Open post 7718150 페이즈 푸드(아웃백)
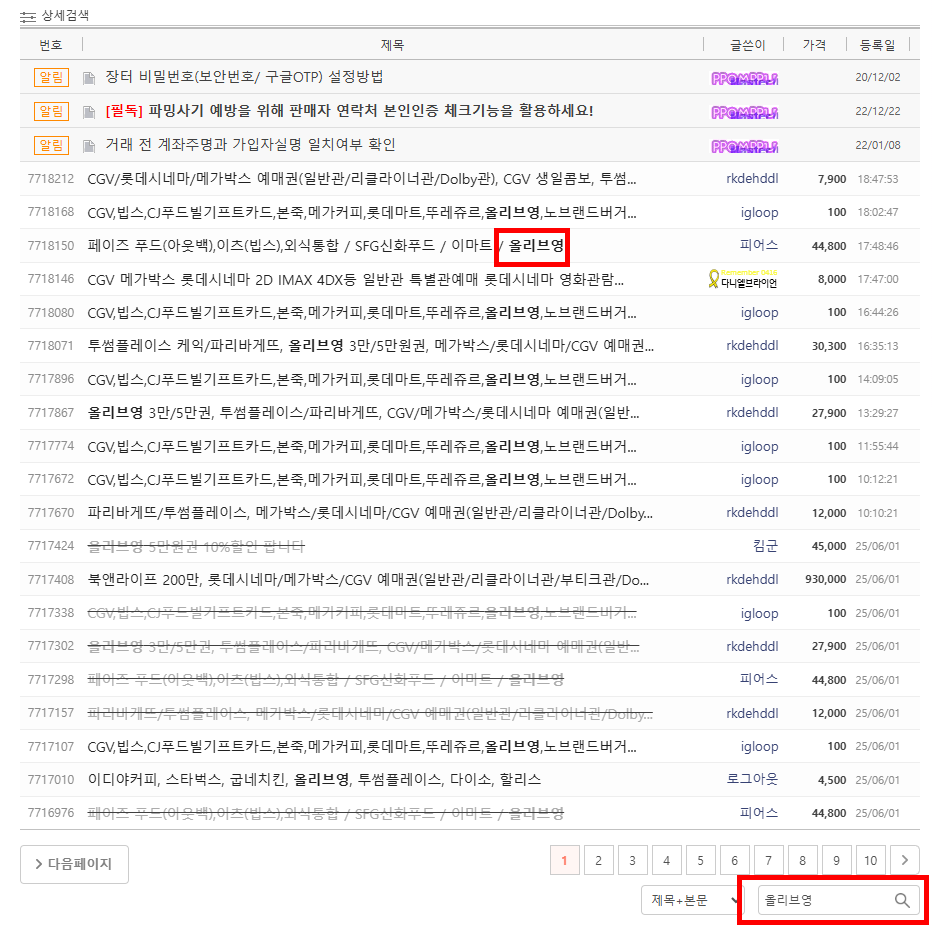The width and height of the screenshot is (932, 931). pyautogui.click(x=326, y=246)
